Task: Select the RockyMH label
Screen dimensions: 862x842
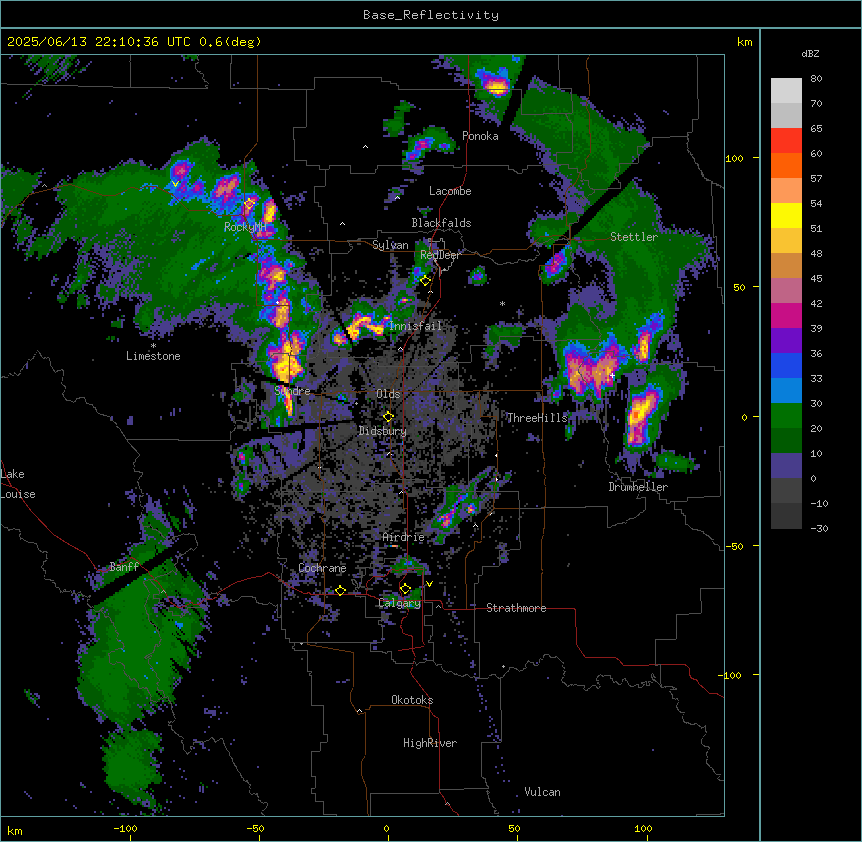Action: pyautogui.click(x=245, y=227)
